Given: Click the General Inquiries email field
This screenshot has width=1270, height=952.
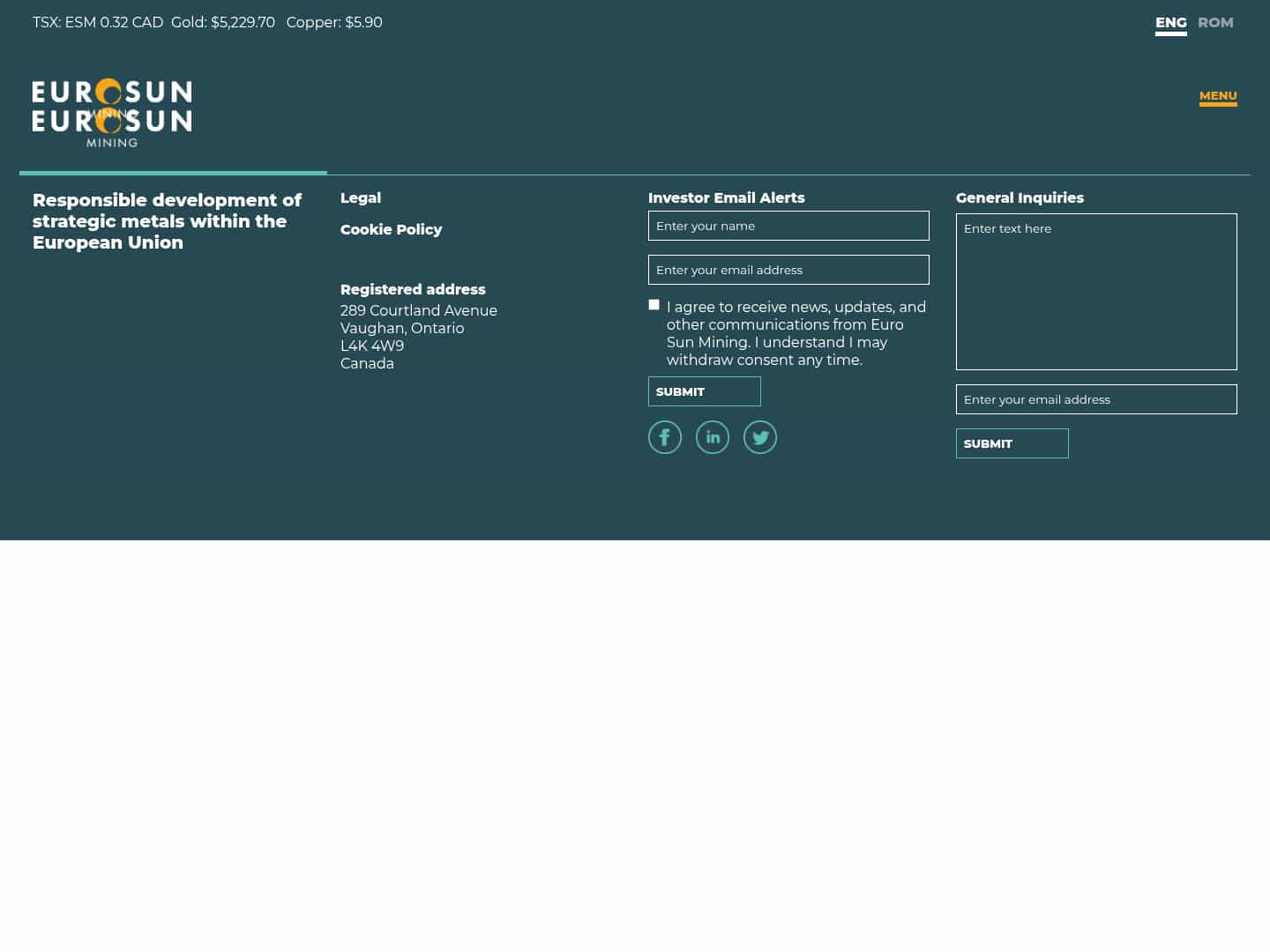Looking at the screenshot, I should click(x=1096, y=399).
